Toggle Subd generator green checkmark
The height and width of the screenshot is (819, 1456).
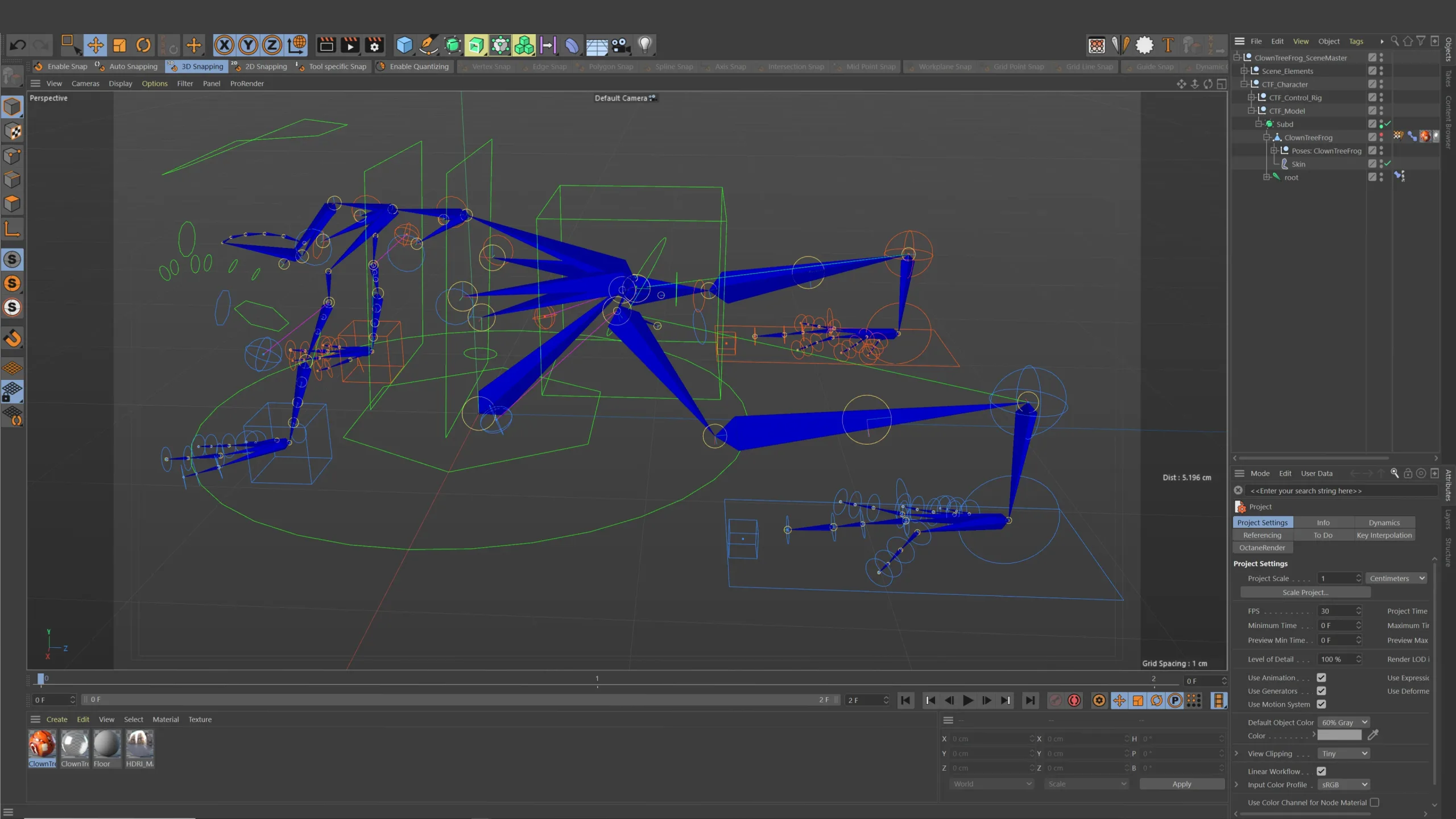[x=1388, y=124]
